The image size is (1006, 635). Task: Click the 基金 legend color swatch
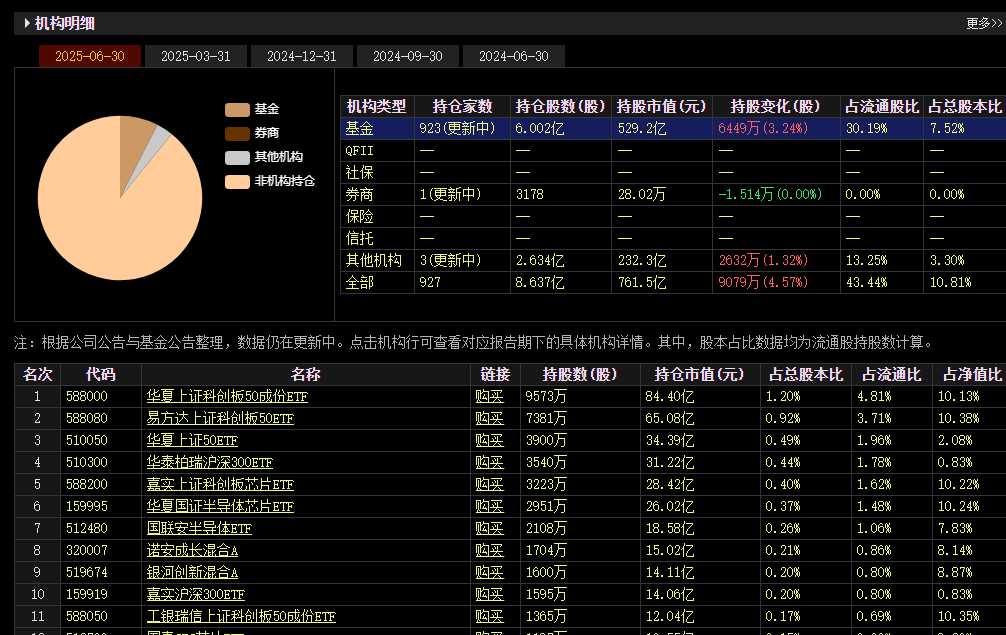click(237, 110)
